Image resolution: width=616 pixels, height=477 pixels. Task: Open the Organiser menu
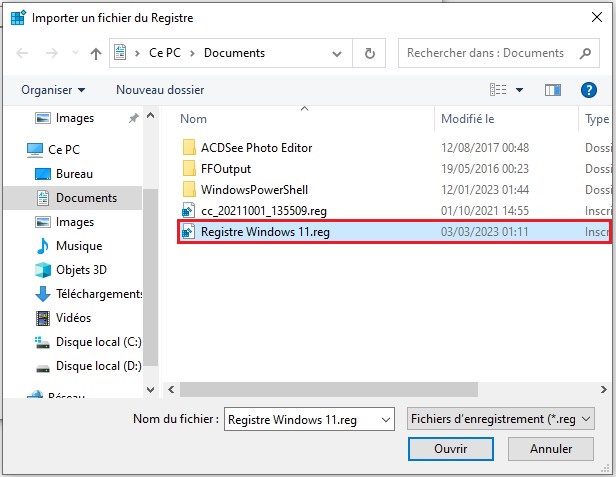(x=53, y=90)
